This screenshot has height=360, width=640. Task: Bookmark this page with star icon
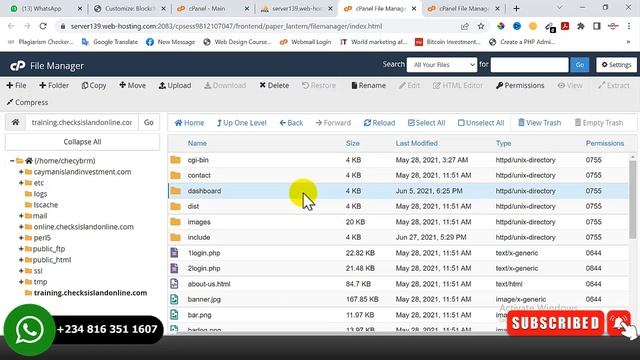point(481,26)
